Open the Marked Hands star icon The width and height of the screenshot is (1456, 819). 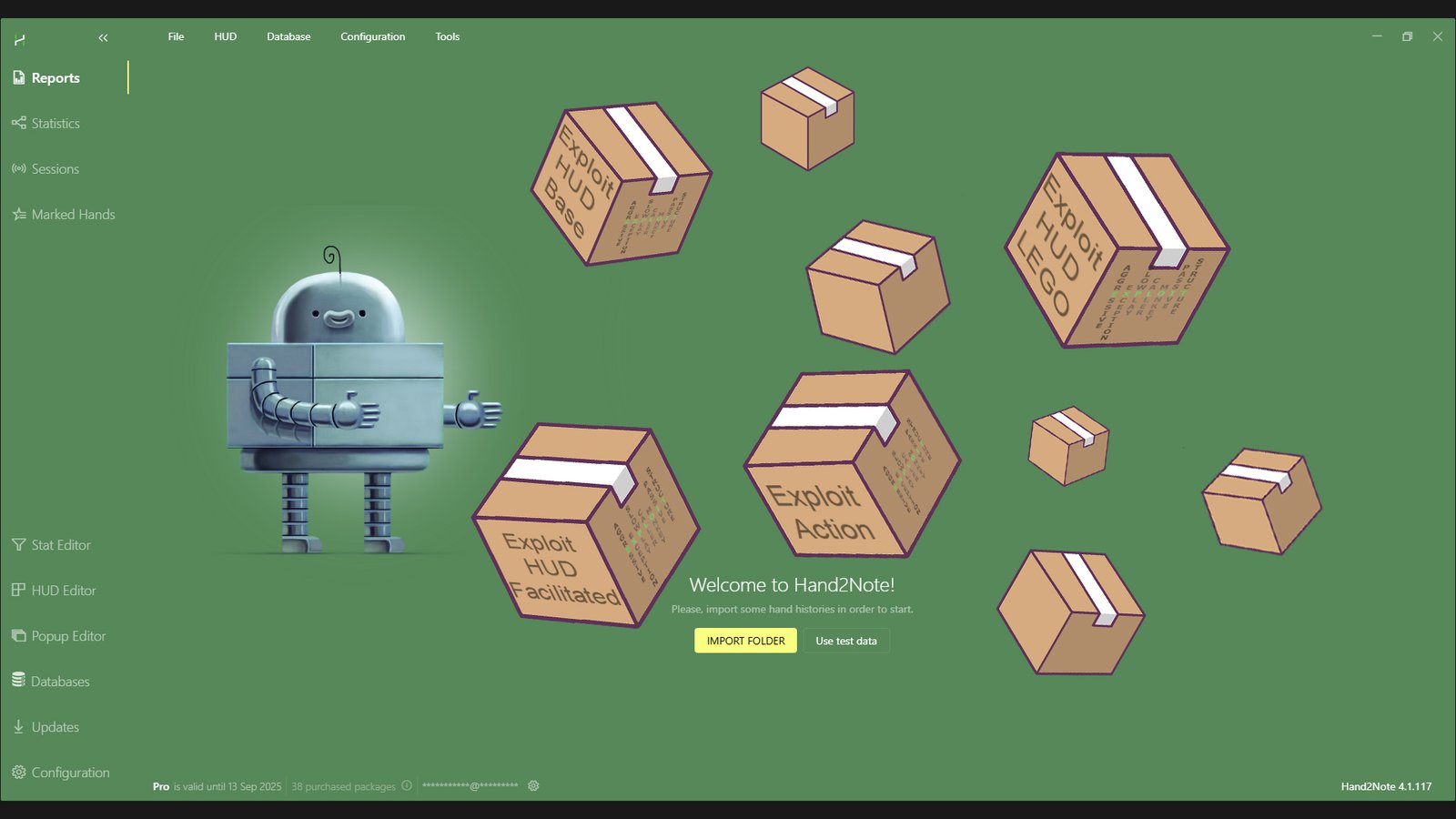[x=18, y=215]
